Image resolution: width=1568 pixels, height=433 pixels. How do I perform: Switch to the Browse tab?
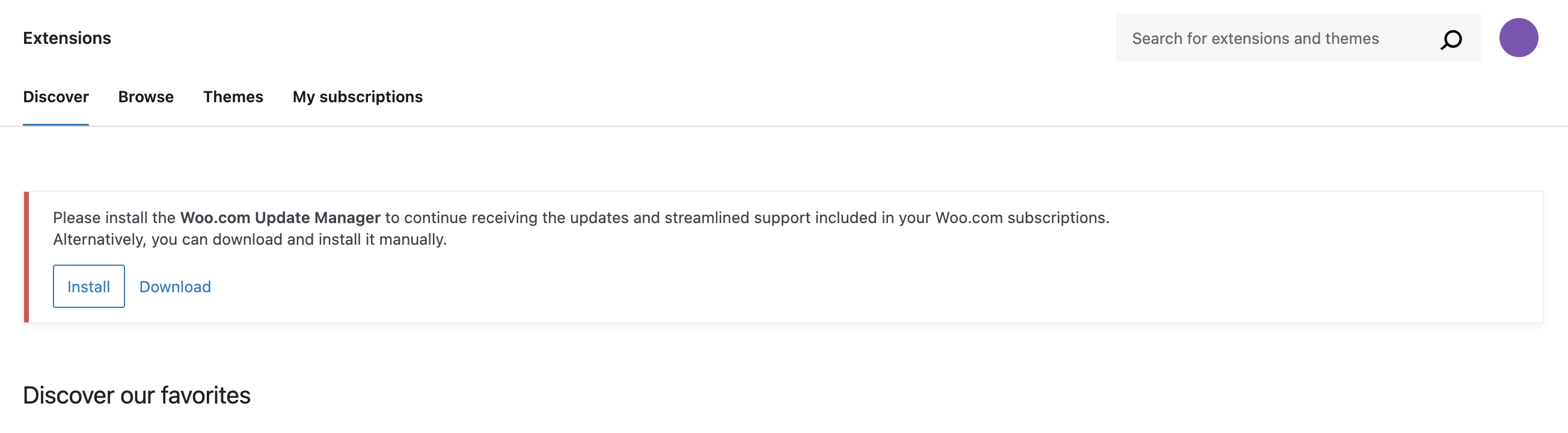tap(146, 96)
